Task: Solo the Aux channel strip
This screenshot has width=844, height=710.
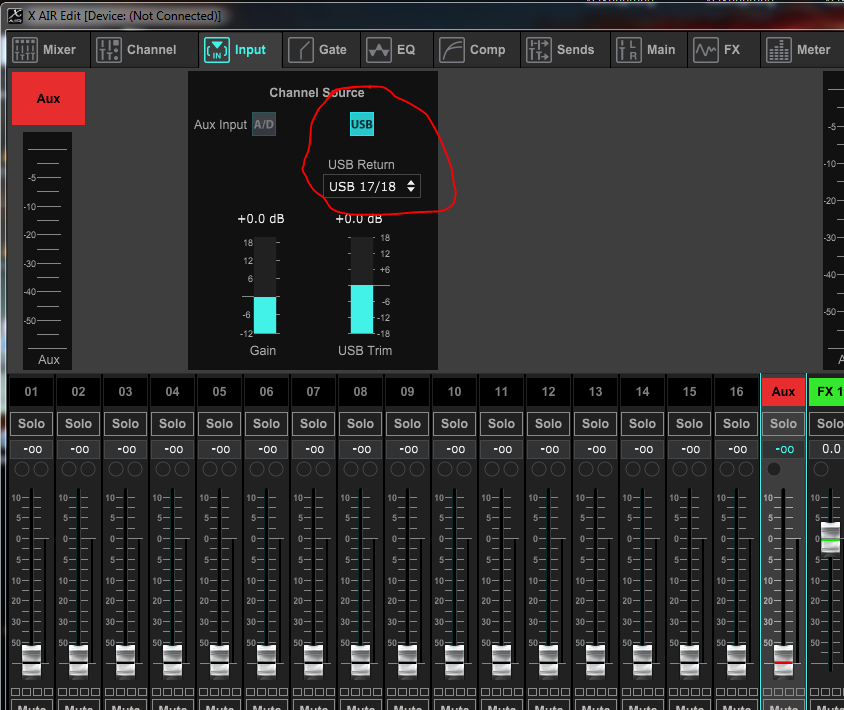Action: click(783, 424)
